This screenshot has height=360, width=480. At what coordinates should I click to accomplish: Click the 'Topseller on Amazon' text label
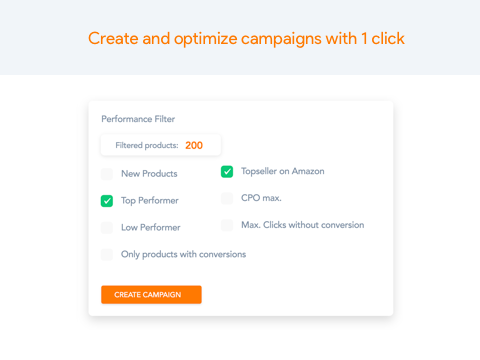tap(283, 171)
